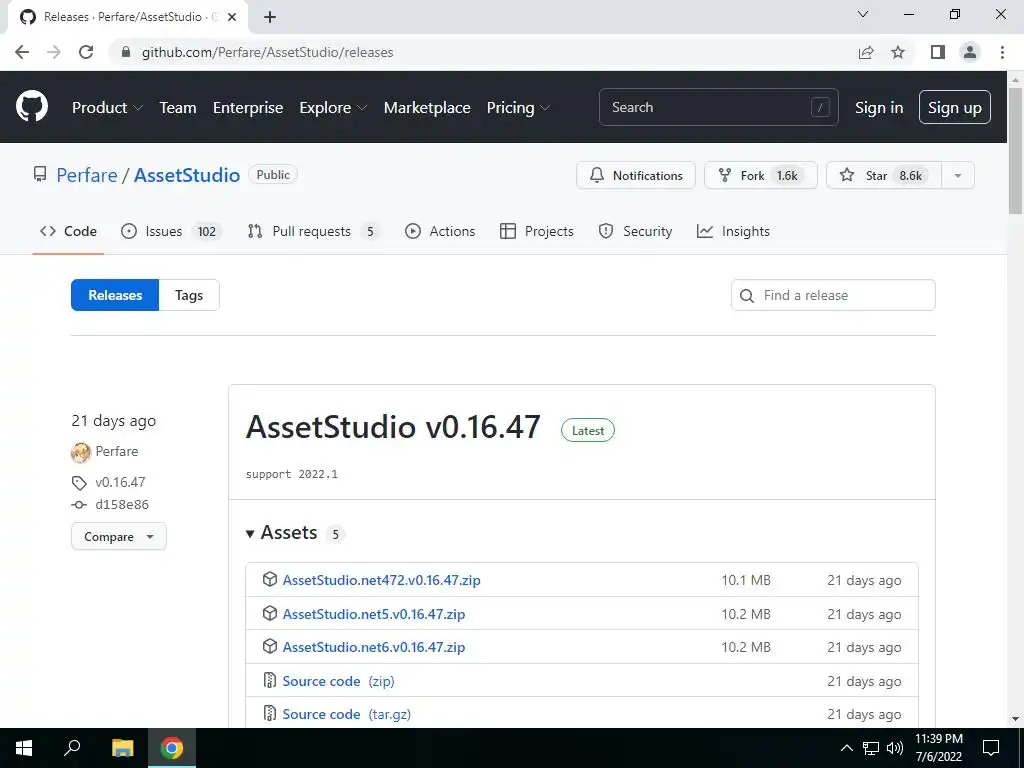The width and height of the screenshot is (1024, 768).
Task: Download AssetStudio.net6.v0.16.47.zip
Action: pos(374,647)
